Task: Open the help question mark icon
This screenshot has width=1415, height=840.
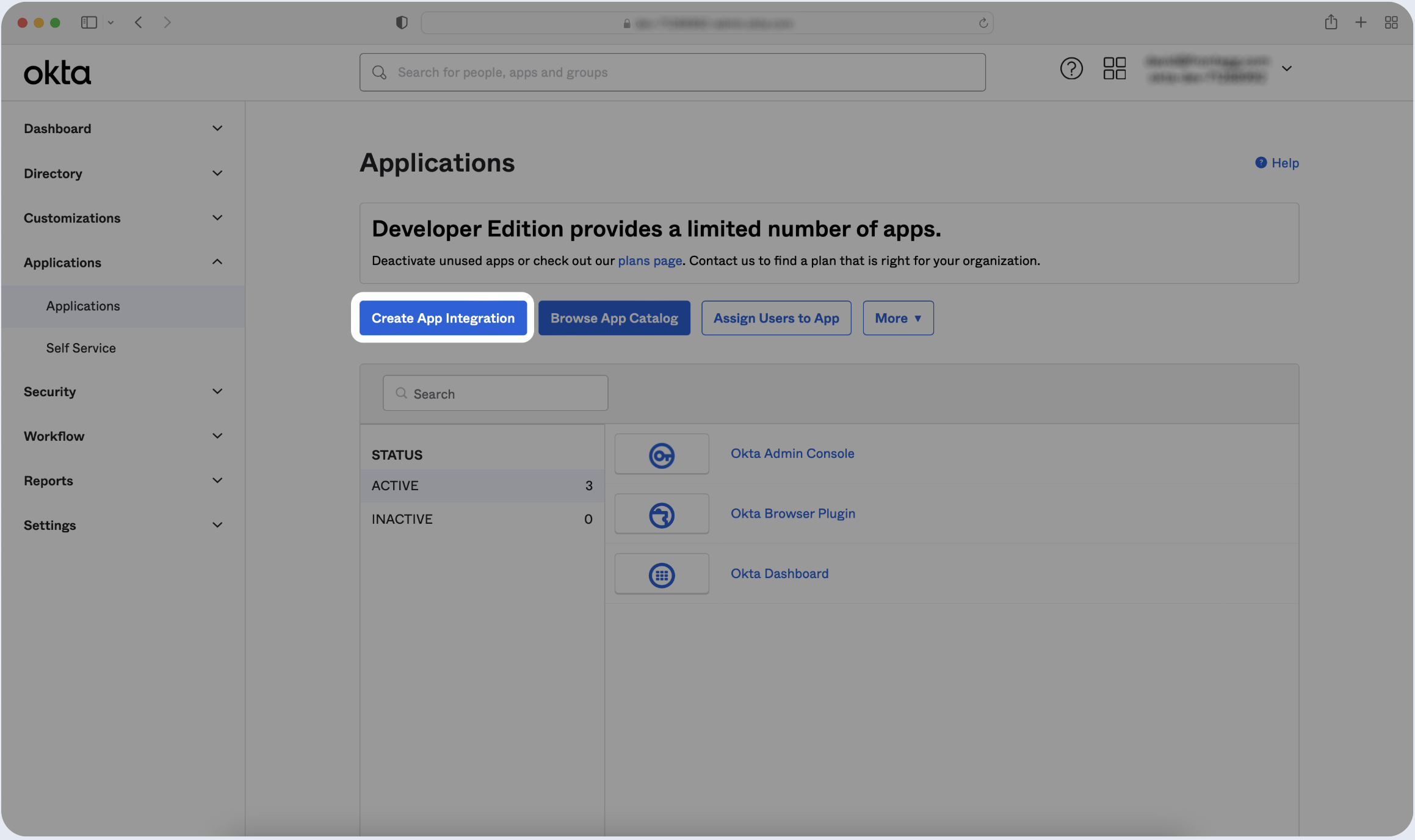Action: (x=1071, y=68)
